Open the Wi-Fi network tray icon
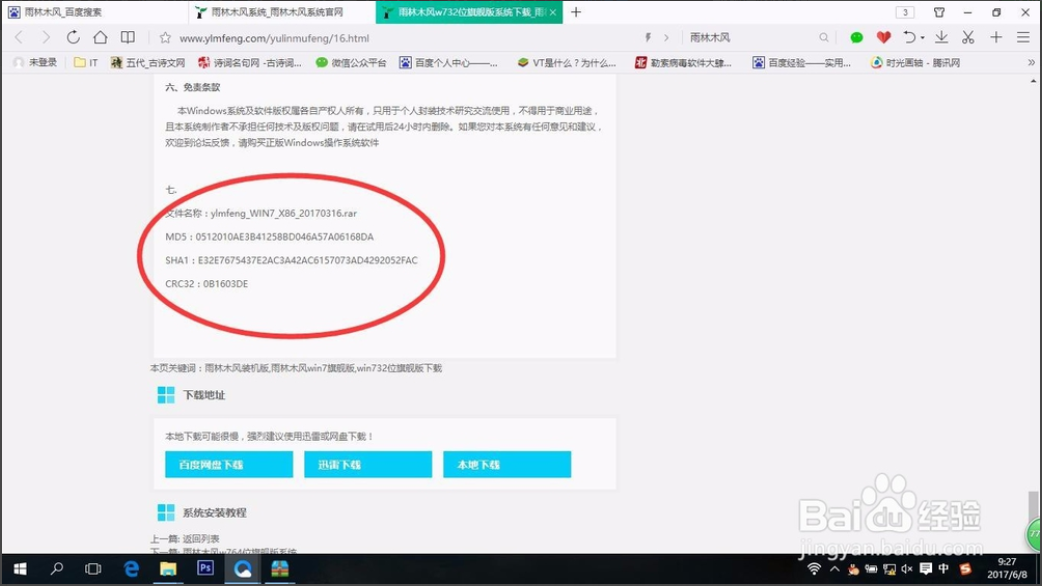Viewport: 1042px width, 586px height. (x=814, y=569)
